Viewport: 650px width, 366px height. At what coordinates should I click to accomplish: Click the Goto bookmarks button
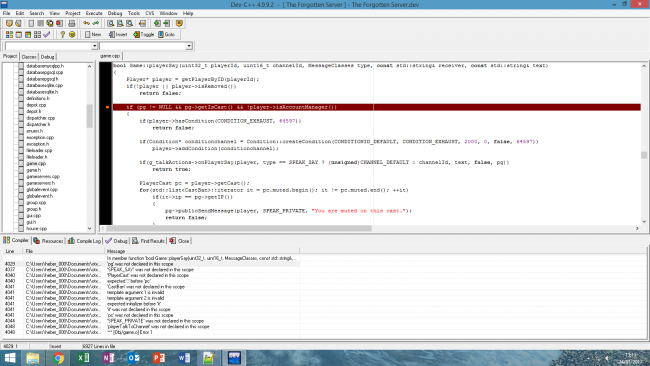pyautogui.click(x=167, y=34)
